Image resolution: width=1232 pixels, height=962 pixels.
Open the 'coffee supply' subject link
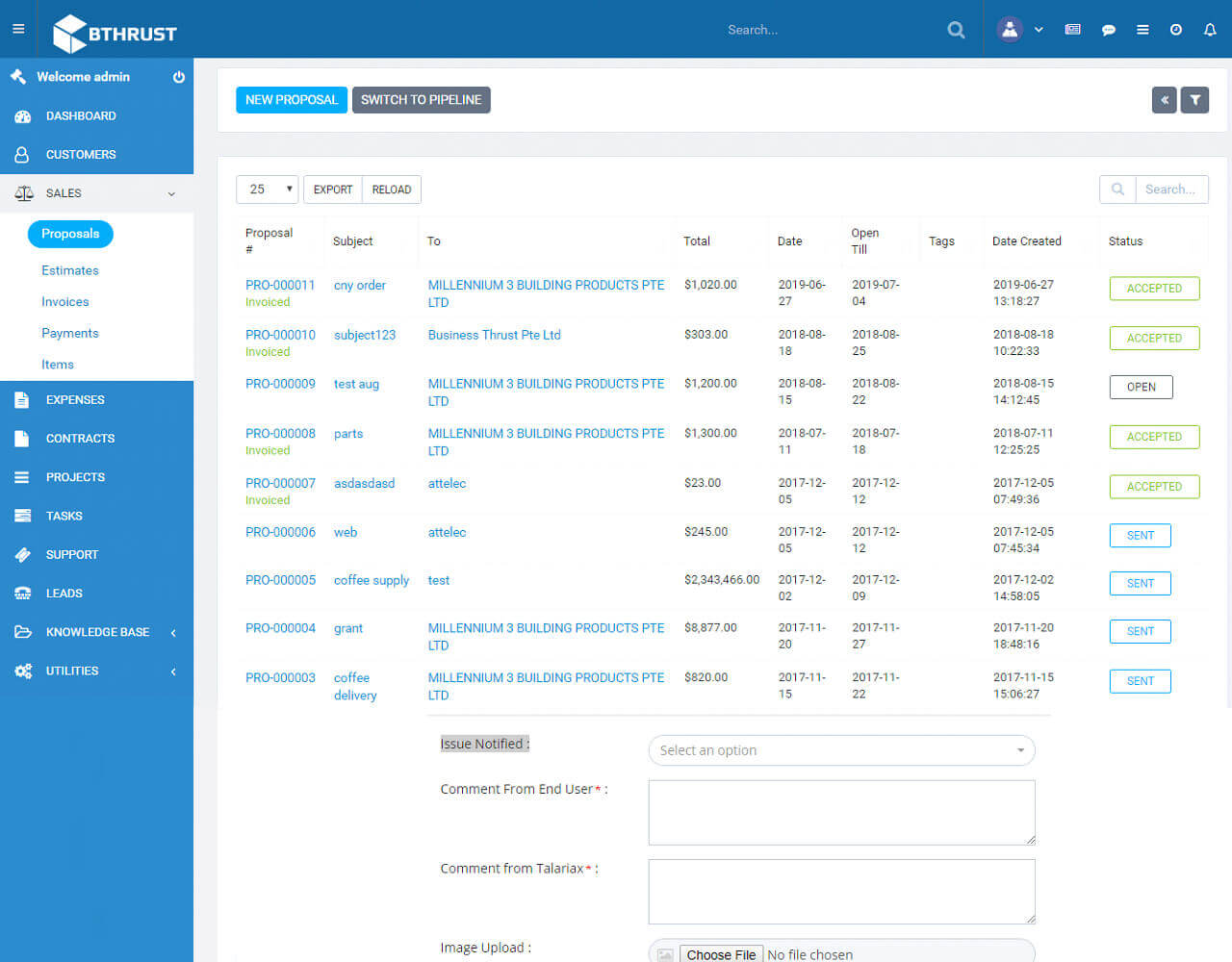pos(372,580)
